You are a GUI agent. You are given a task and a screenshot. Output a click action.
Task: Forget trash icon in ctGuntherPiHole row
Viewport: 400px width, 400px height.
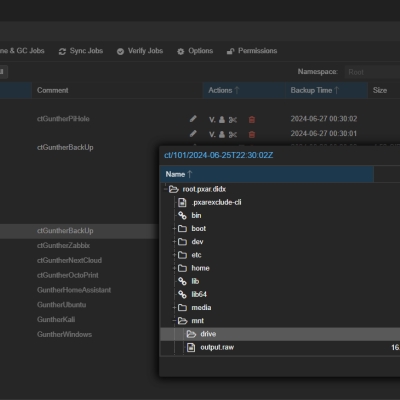(252, 120)
